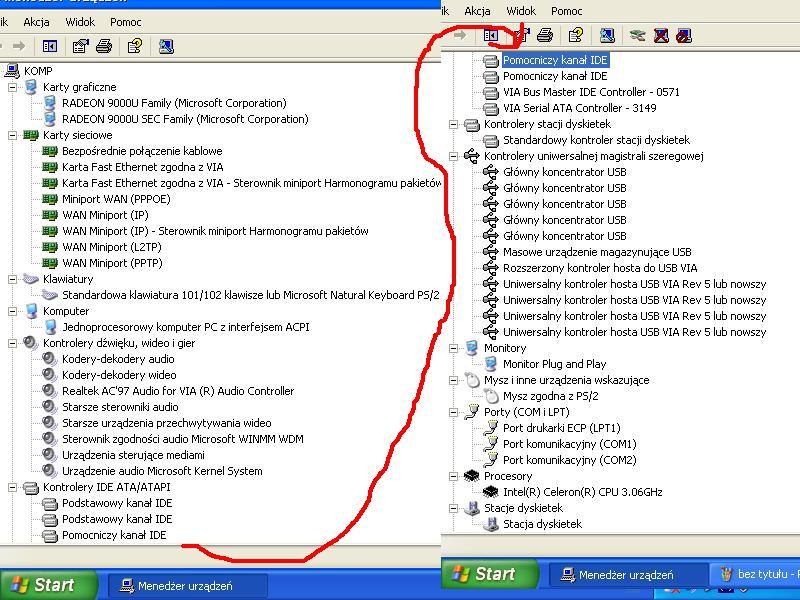Open Akcja menu in the window listing Procesory
Image resolution: width=800 pixels, height=600 pixels.
click(478, 11)
